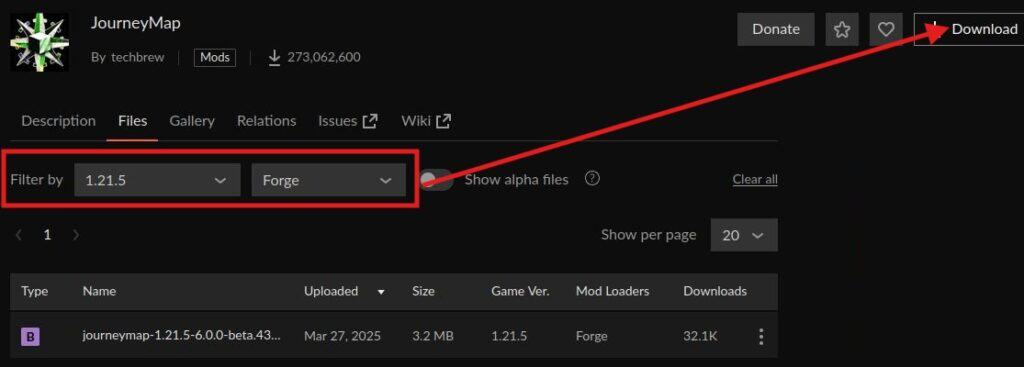
Task: Toggle the Show alpha files switch
Action: [436, 180]
